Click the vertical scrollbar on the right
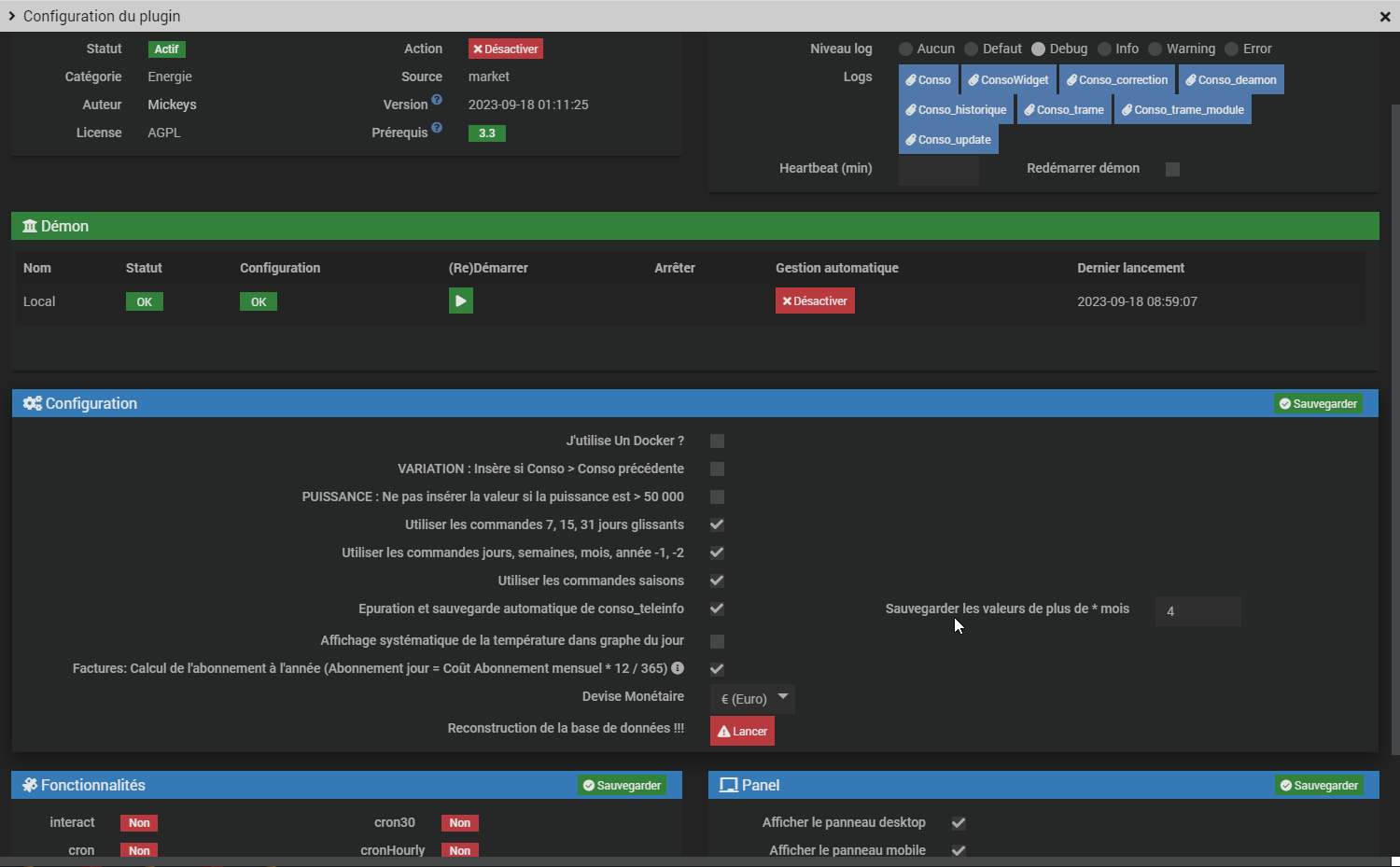Image resolution: width=1400 pixels, height=867 pixels. (1395, 429)
